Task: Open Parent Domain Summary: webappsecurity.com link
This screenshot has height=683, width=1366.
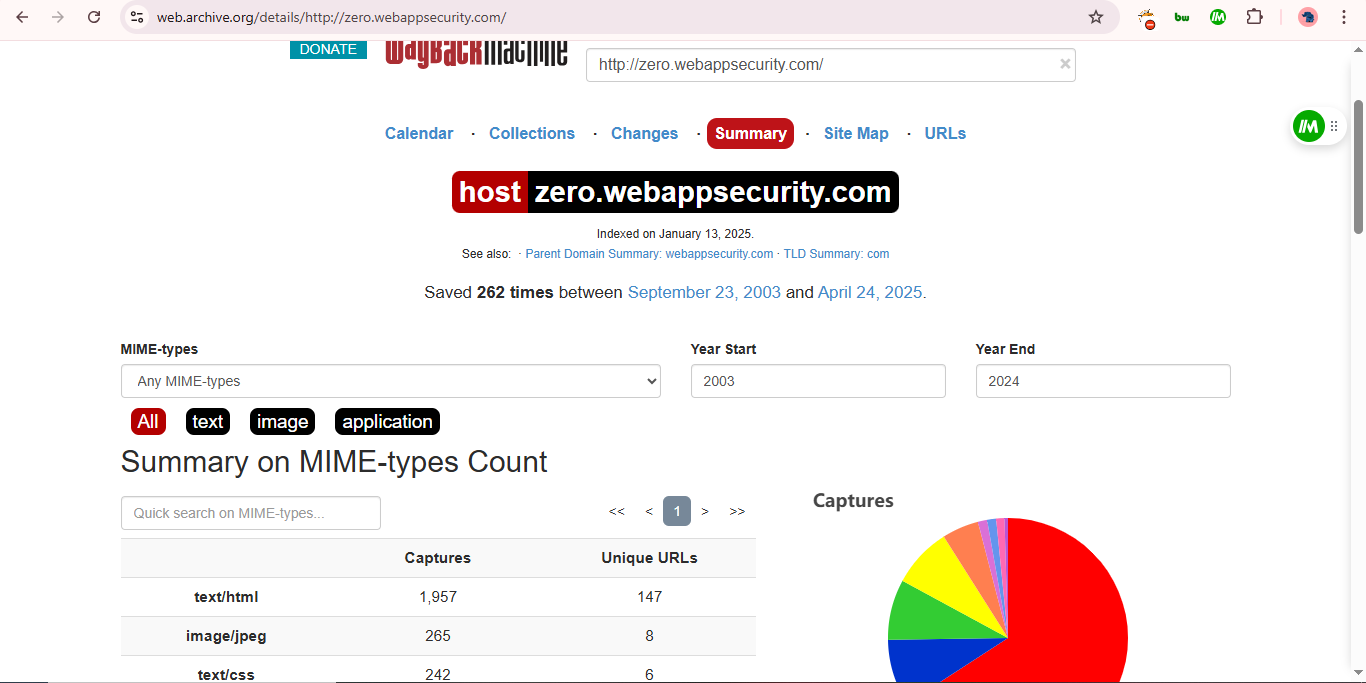Action: pyautogui.click(x=649, y=254)
